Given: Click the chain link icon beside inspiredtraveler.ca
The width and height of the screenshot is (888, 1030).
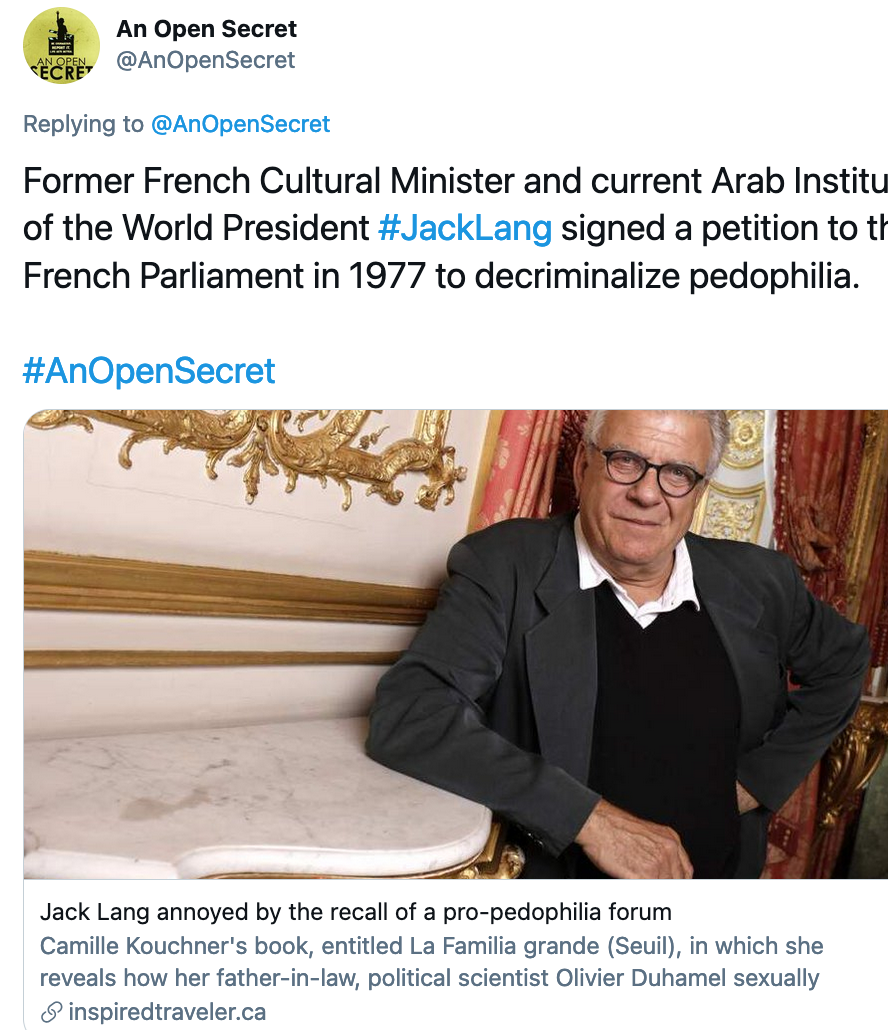Looking at the screenshot, I should point(52,1012).
